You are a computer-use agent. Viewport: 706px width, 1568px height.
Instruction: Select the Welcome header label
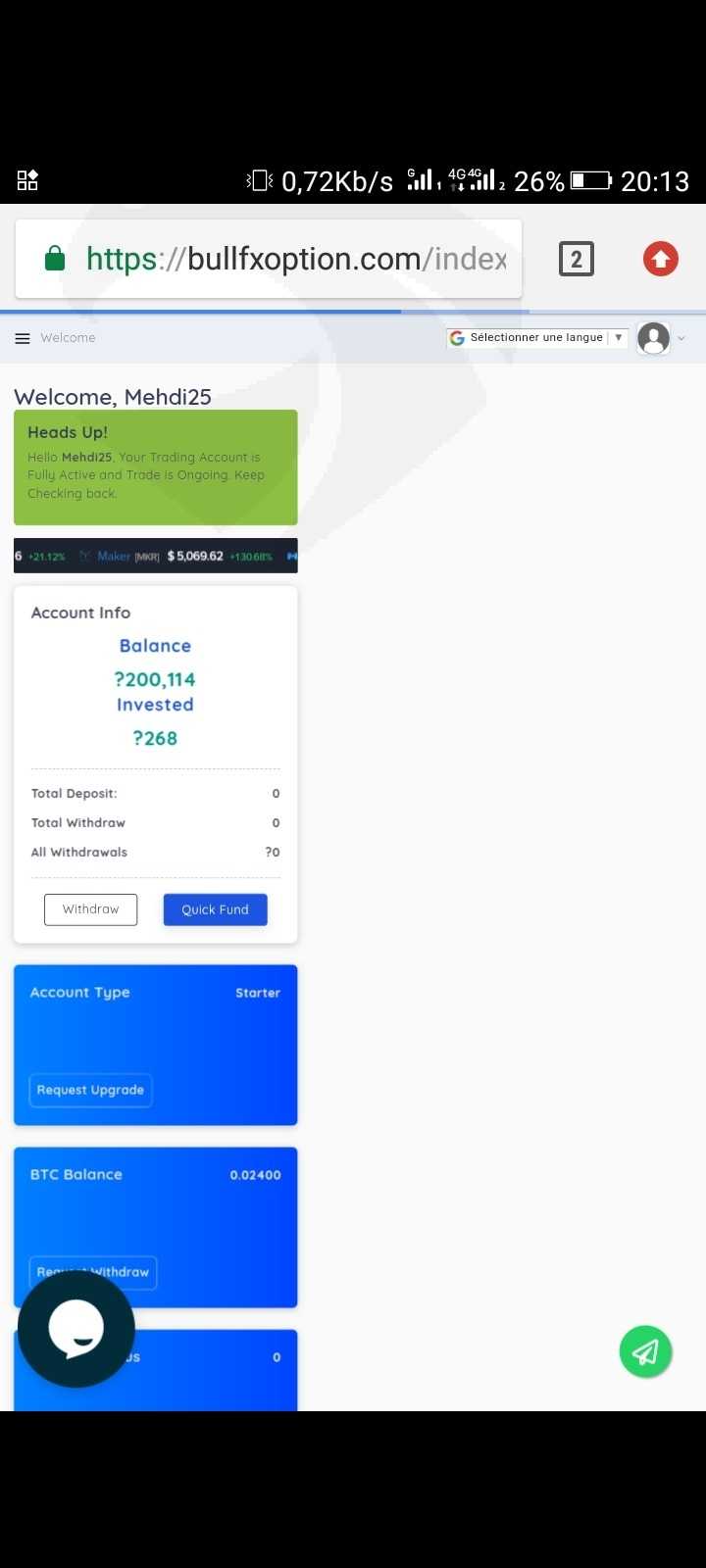68,338
